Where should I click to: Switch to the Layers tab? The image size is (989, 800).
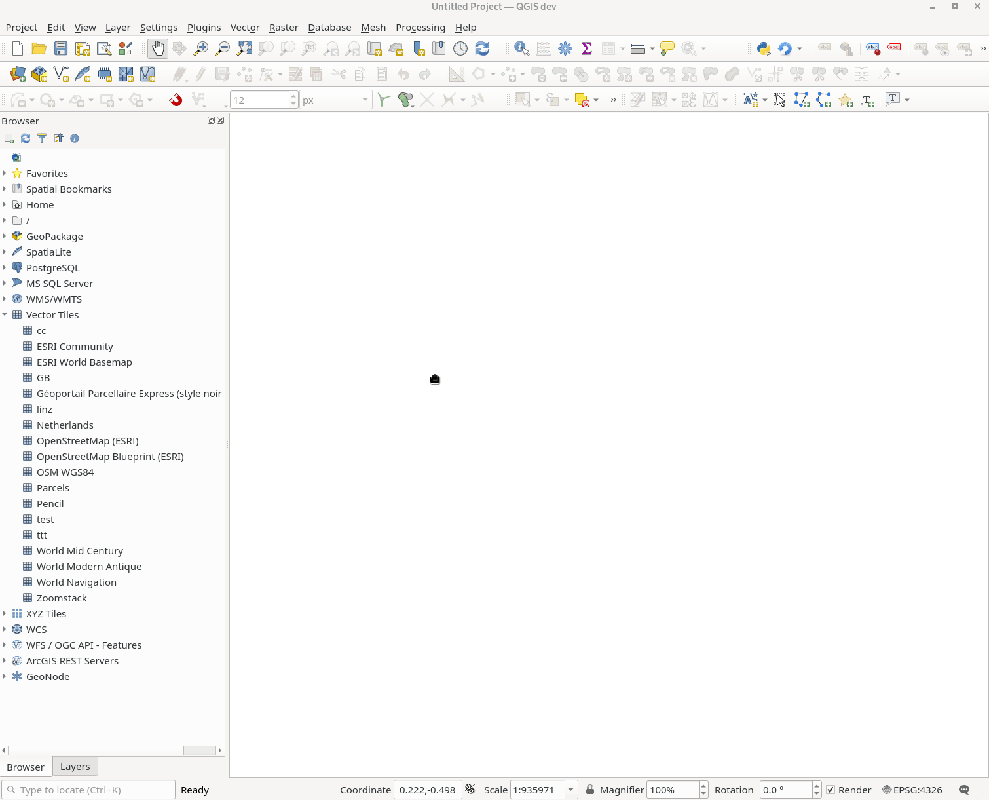point(75,767)
